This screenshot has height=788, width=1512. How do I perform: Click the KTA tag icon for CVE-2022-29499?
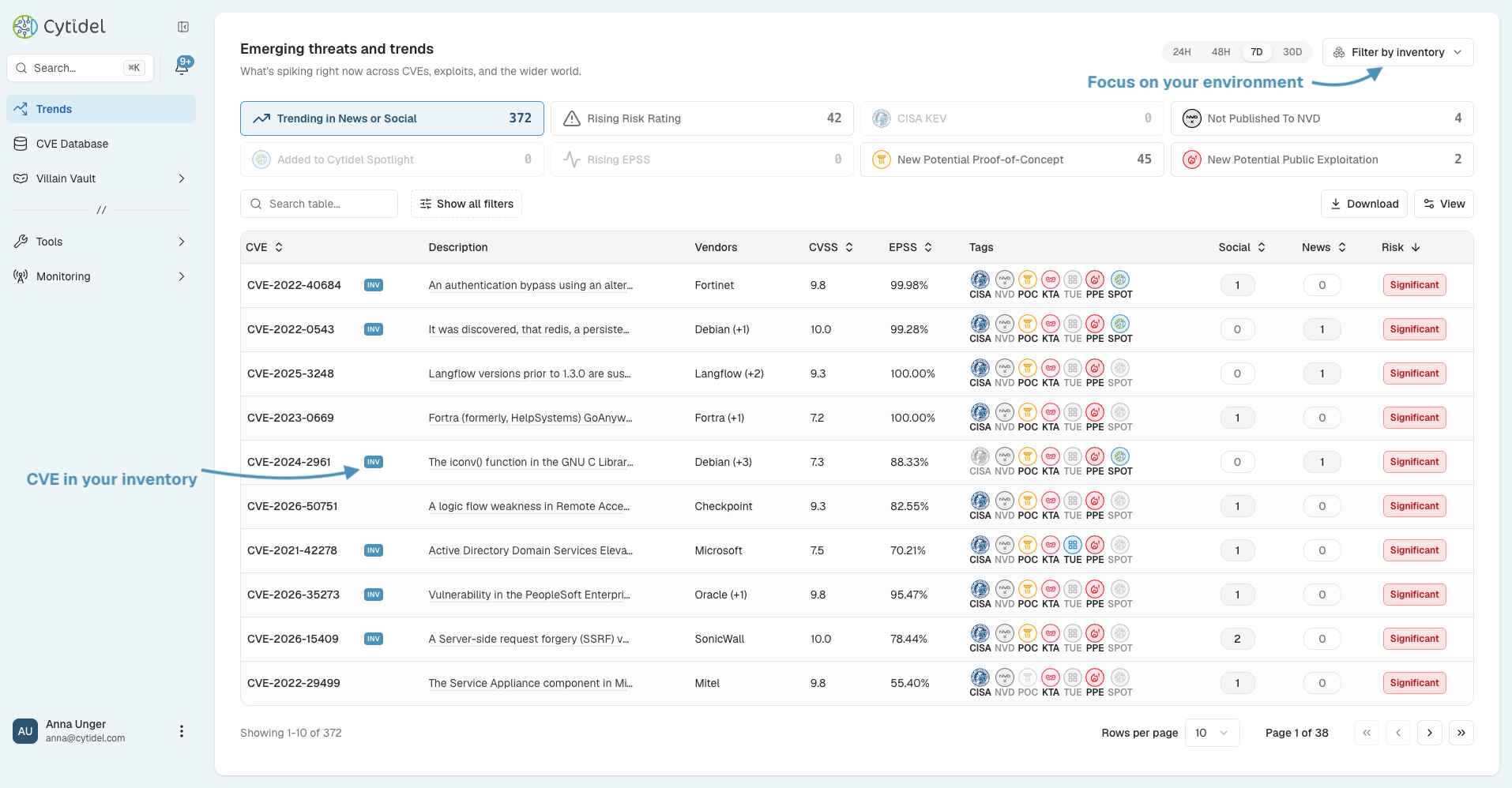pos(1050,677)
